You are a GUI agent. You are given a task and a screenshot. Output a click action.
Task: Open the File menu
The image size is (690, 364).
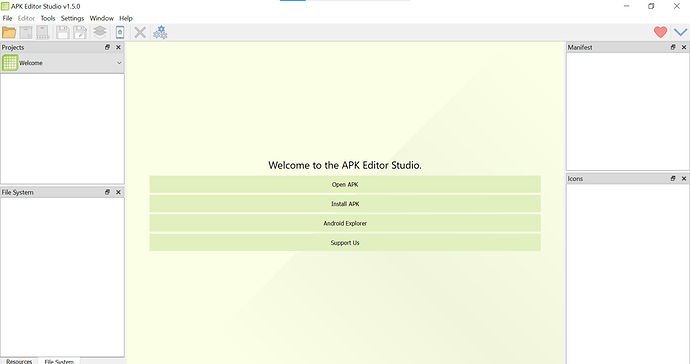[7, 18]
